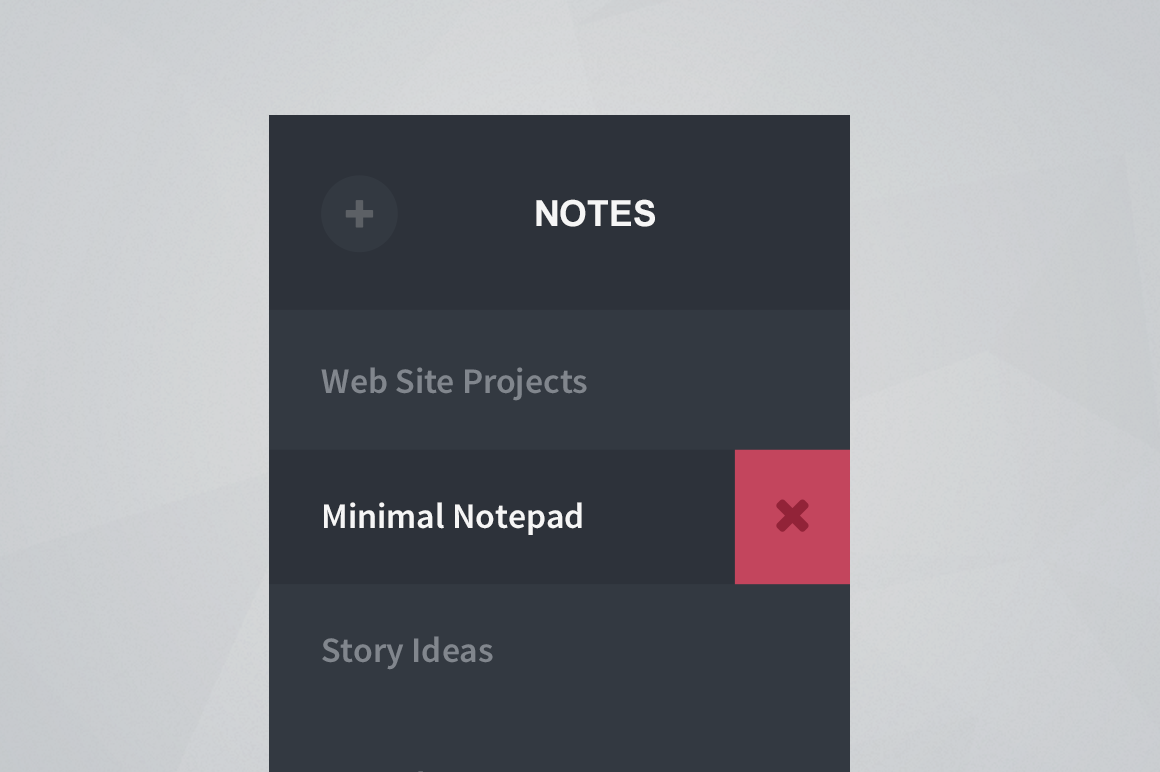Click the NOTES header title
1160x772 pixels.
click(x=595, y=213)
